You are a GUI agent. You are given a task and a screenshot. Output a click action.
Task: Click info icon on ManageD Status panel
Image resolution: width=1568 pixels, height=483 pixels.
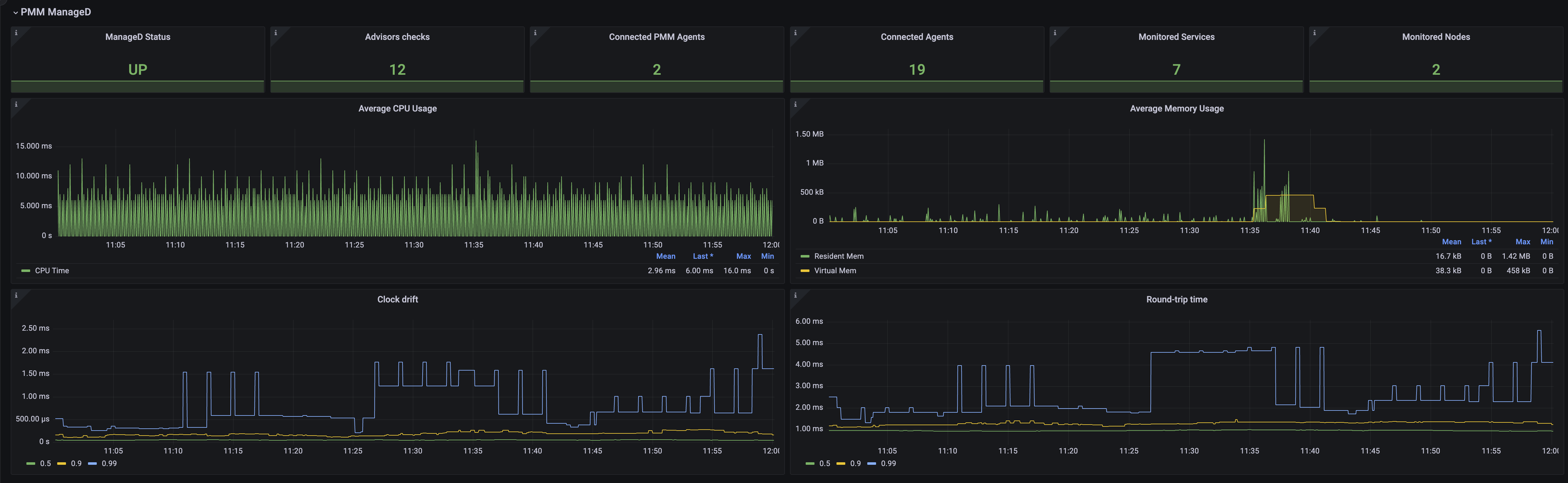point(16,33)
